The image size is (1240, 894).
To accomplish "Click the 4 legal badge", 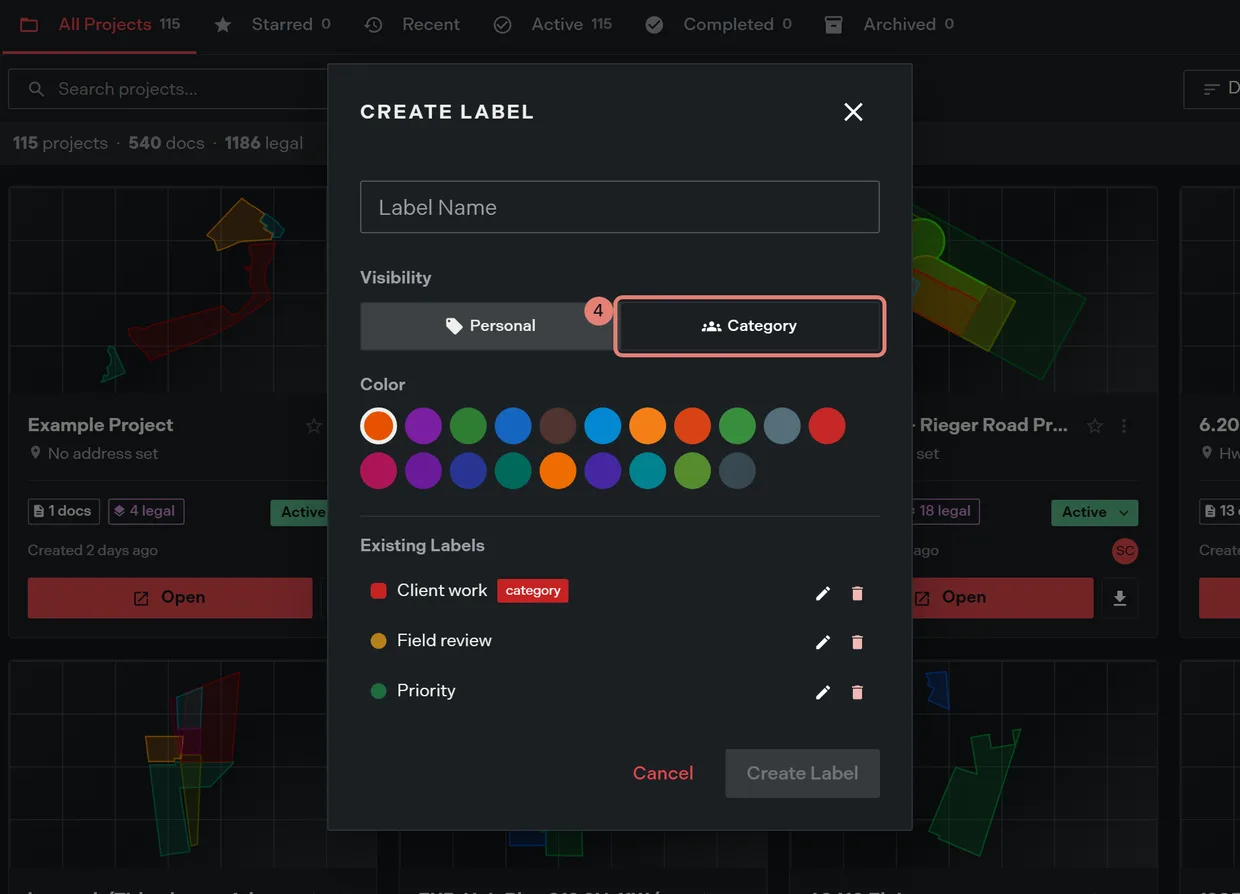I will (146, 511).
